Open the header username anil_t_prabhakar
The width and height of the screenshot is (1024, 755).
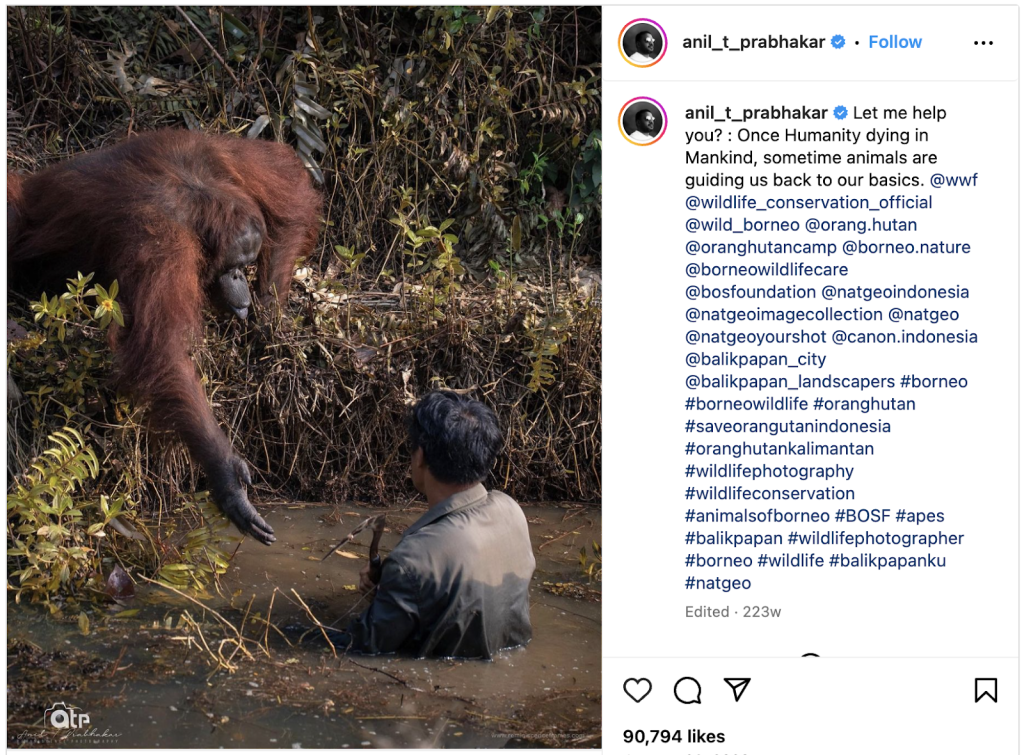(x=755, y=42)
